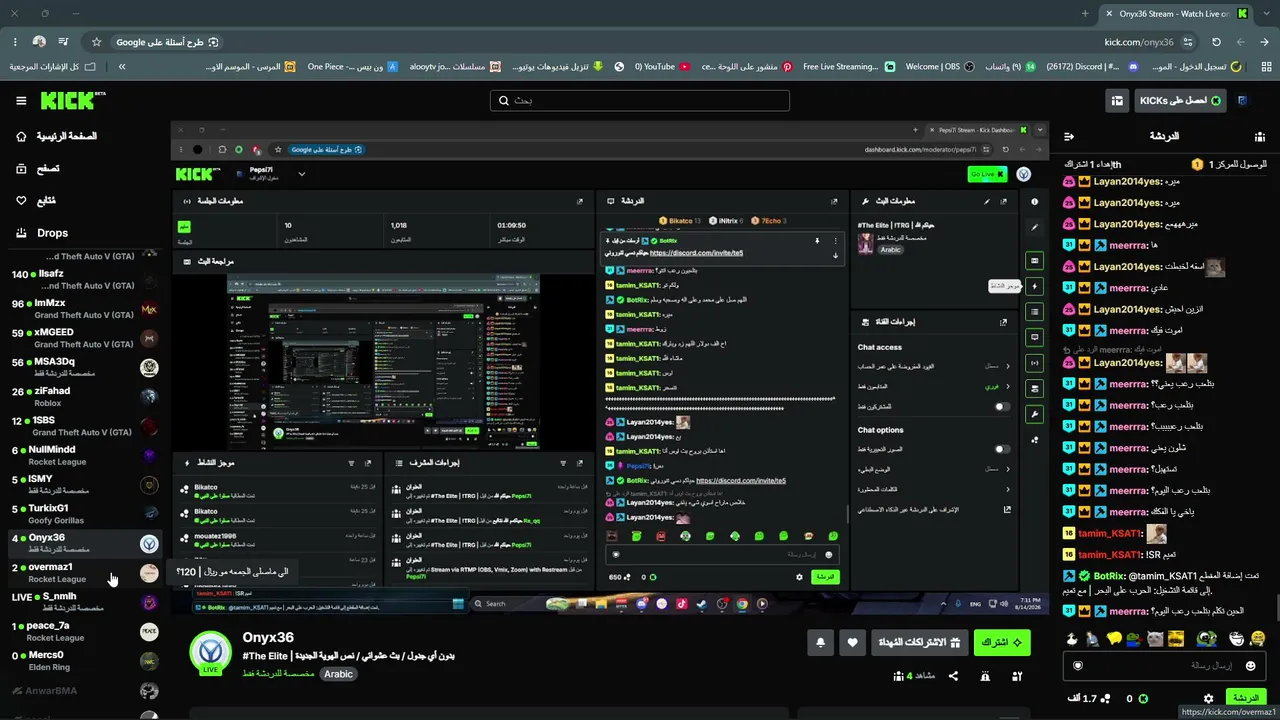1280x720 pixels.
Task: Bookmark this page with the star icon
Action: pyautogui.click(x=96, y=42)
